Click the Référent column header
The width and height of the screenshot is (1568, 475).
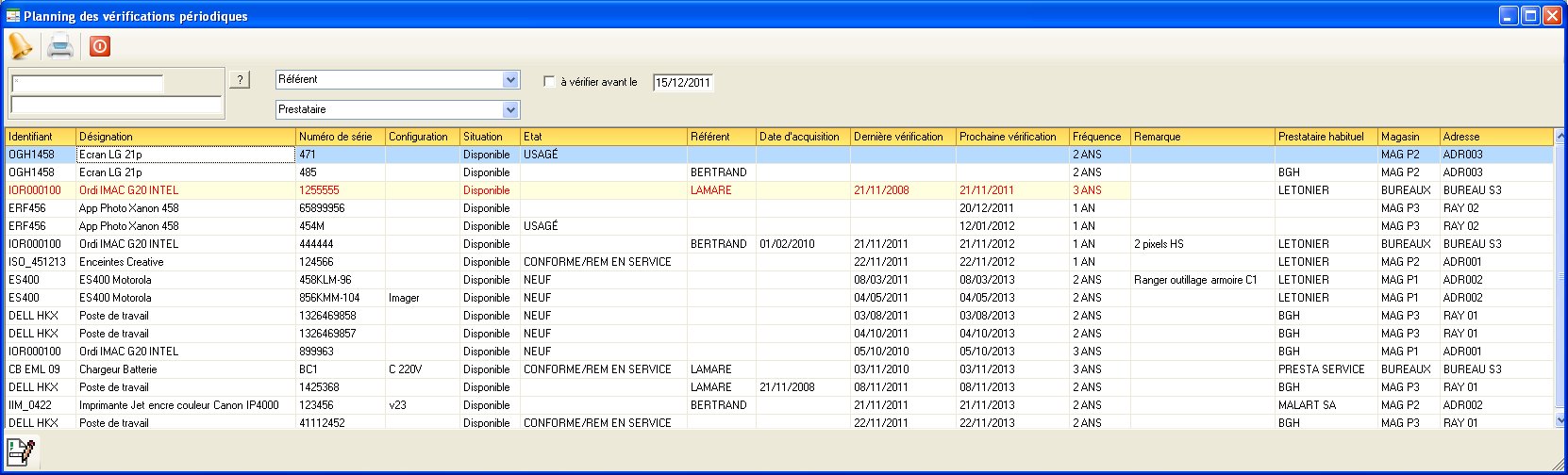coord(722,137)
